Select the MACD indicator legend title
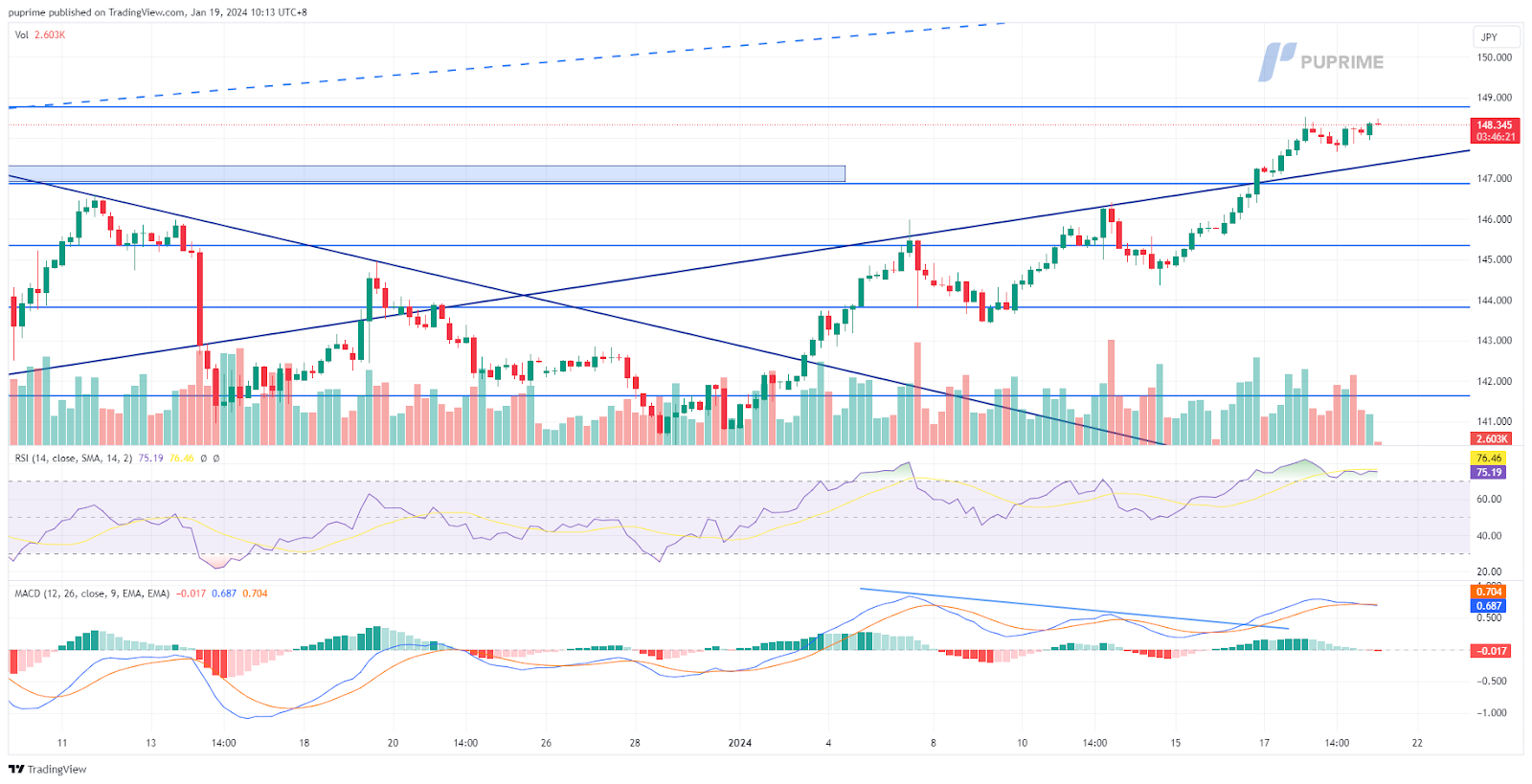 pos(92,594)
